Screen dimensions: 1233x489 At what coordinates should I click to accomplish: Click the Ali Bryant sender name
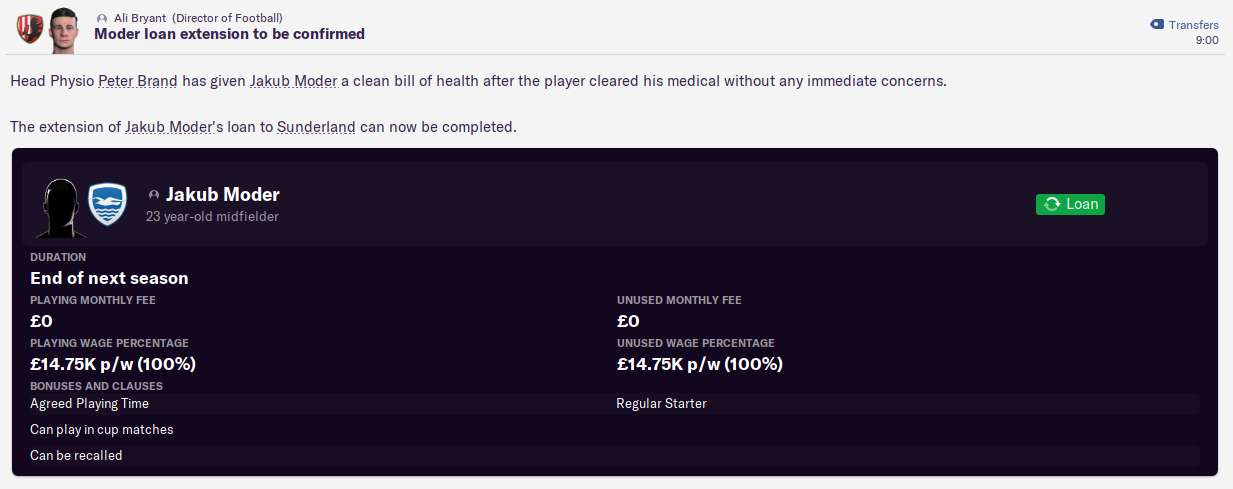140,18
